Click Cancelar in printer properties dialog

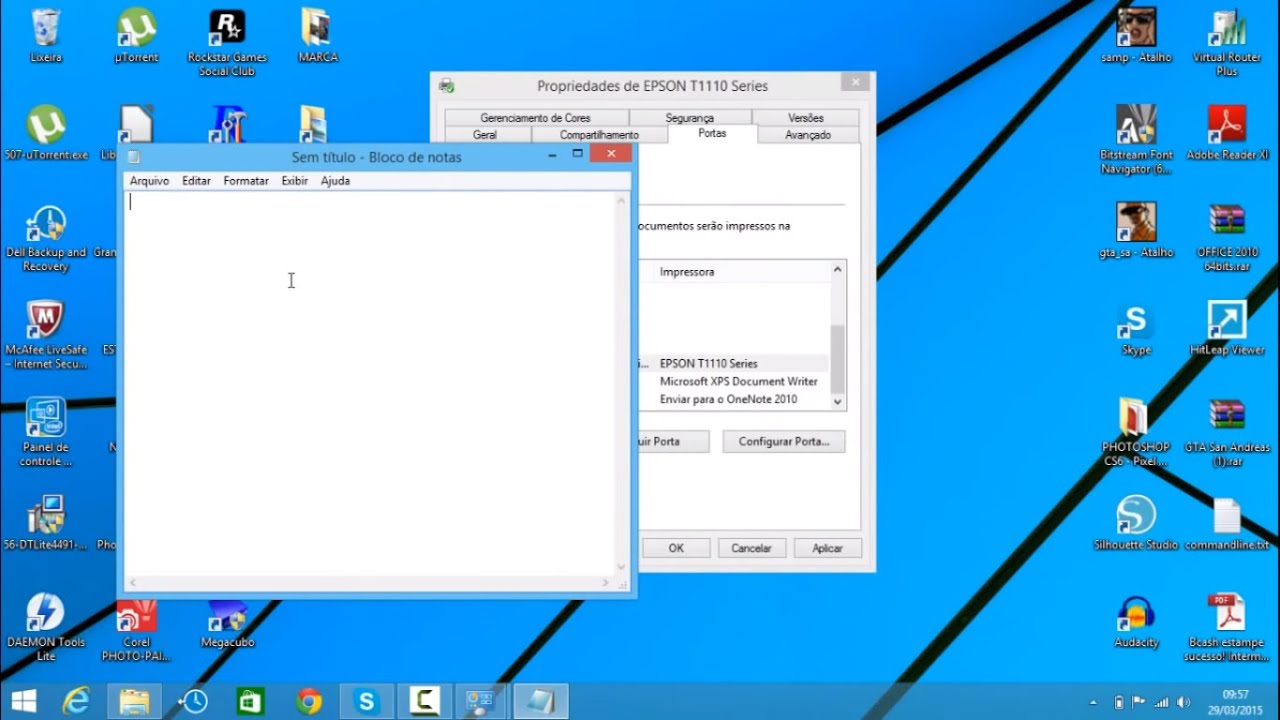coord(751,548)
